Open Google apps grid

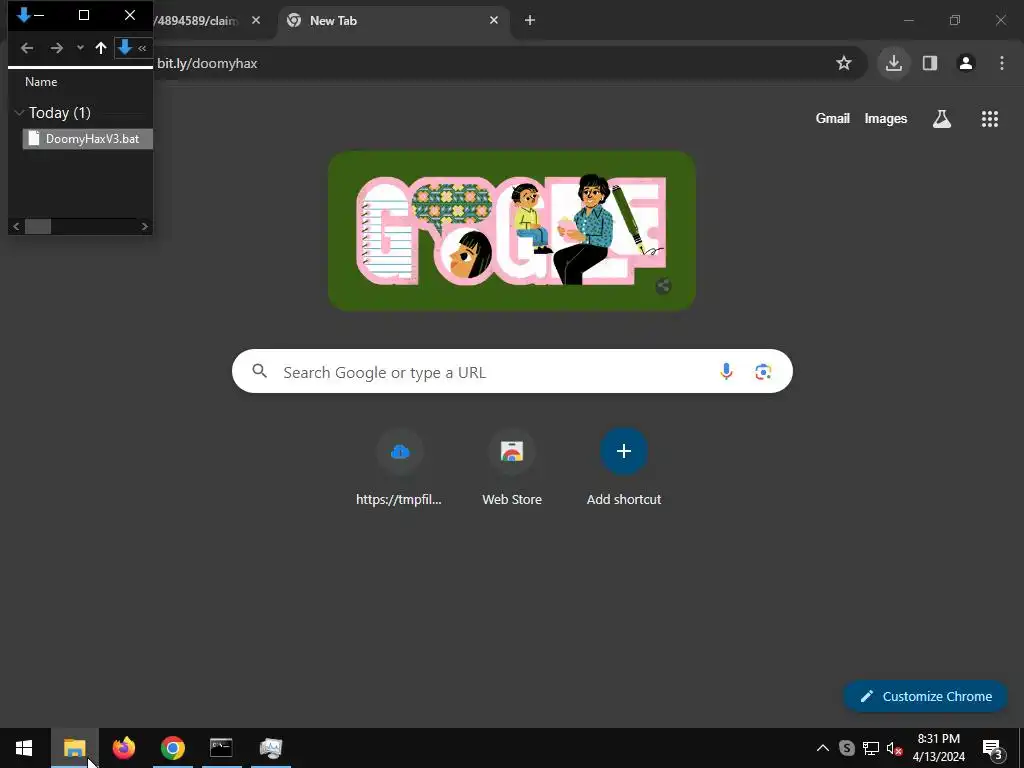(989, 118)
